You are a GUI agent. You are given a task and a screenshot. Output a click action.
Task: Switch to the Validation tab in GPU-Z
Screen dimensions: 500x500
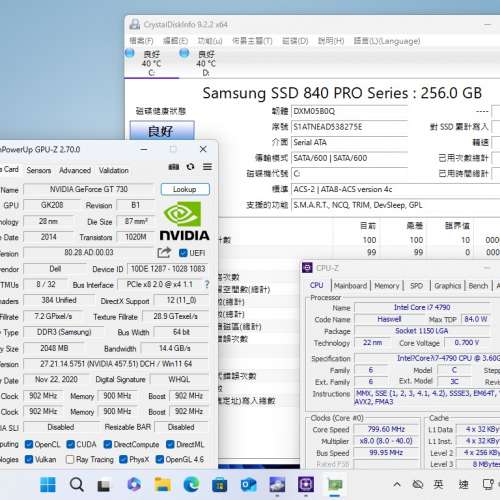click(114, 170)
